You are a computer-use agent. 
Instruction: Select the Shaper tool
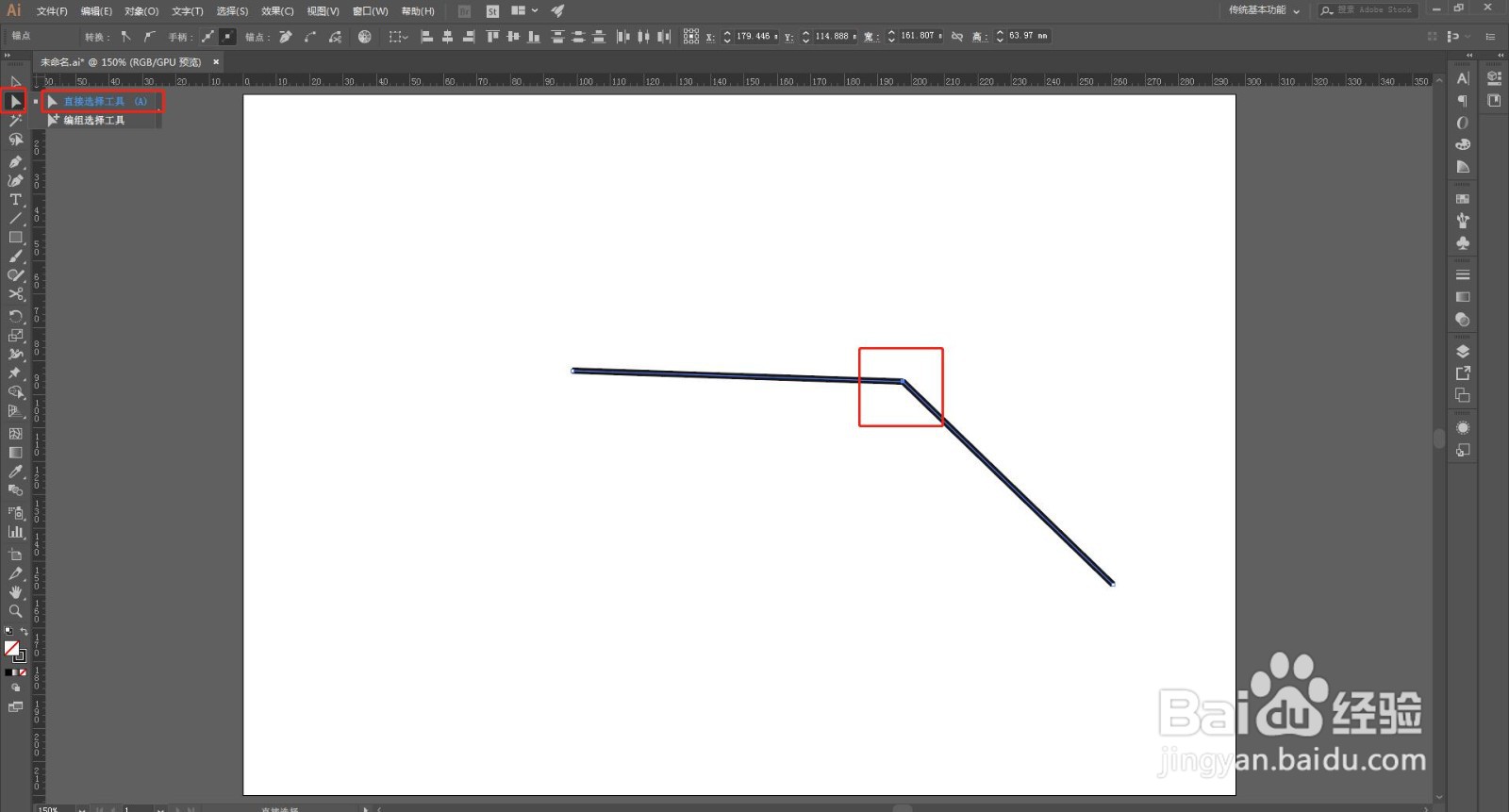click(15, 275)
